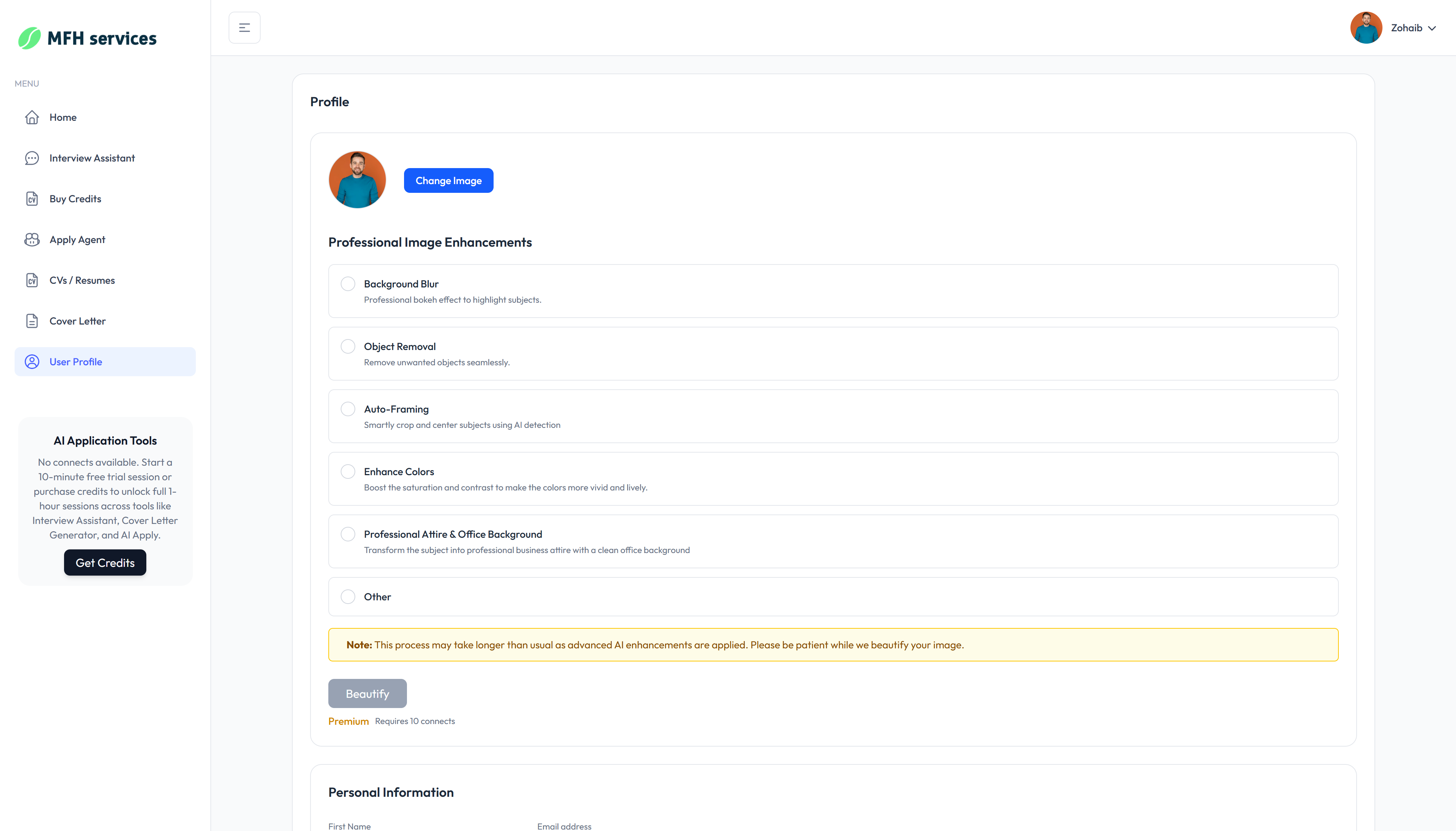Image resolution: width=1456 pixels, height=831 pixels.
Task: Select the Other enhancement option
Action: tap(348, 596)
